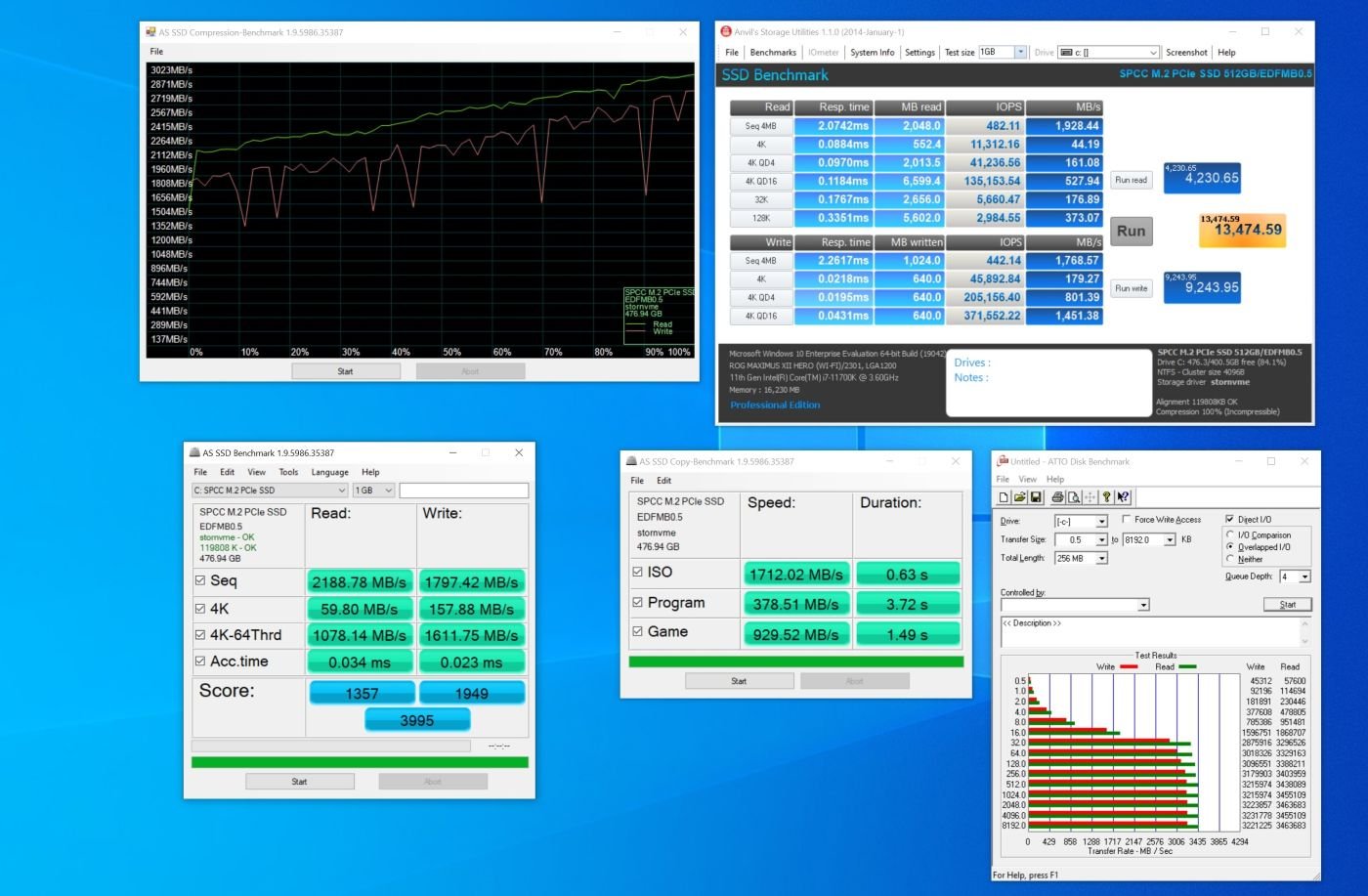Viewport: 1368px width, 896px height.
Task: Click the ATTO Disk Benchmark title bar icon
Action: (x=1002, y=461)
